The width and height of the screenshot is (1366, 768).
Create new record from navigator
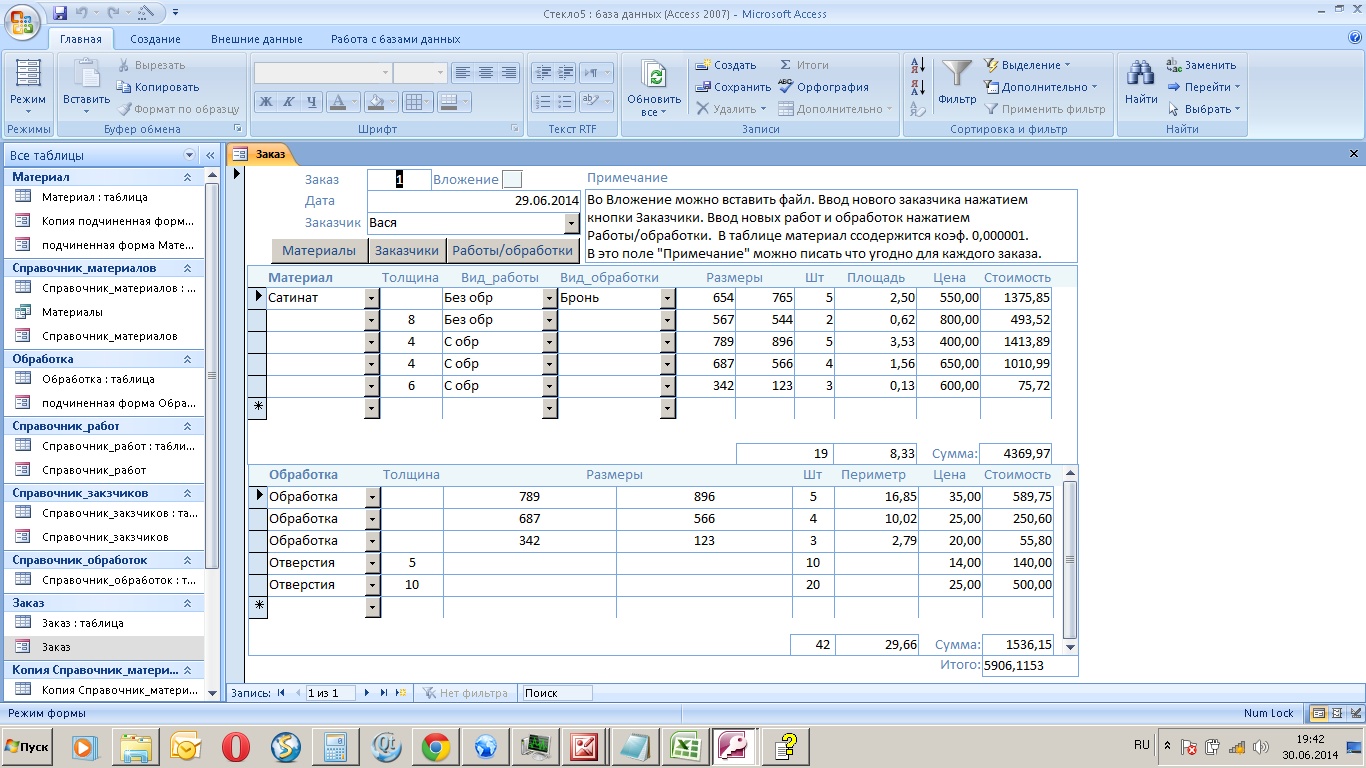point(401,693)
